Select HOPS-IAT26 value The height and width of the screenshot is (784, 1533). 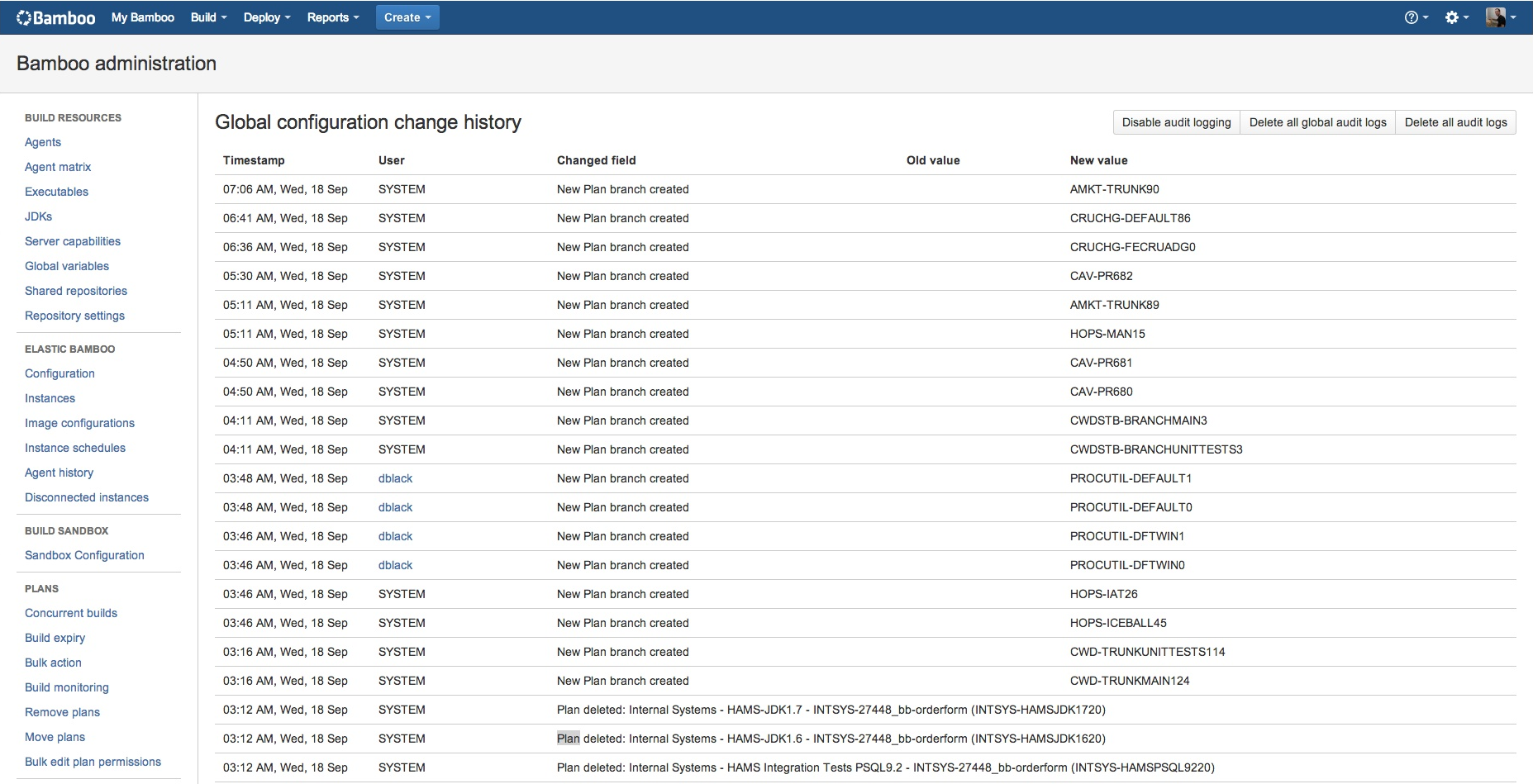pos(1104,594)
